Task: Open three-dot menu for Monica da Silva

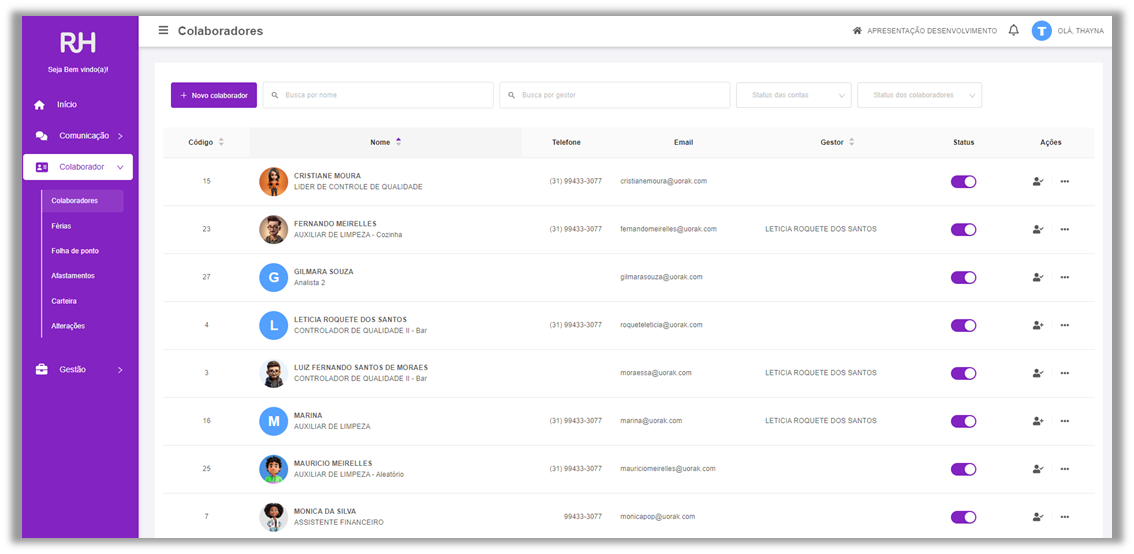Action: [x=1065, y=517]
